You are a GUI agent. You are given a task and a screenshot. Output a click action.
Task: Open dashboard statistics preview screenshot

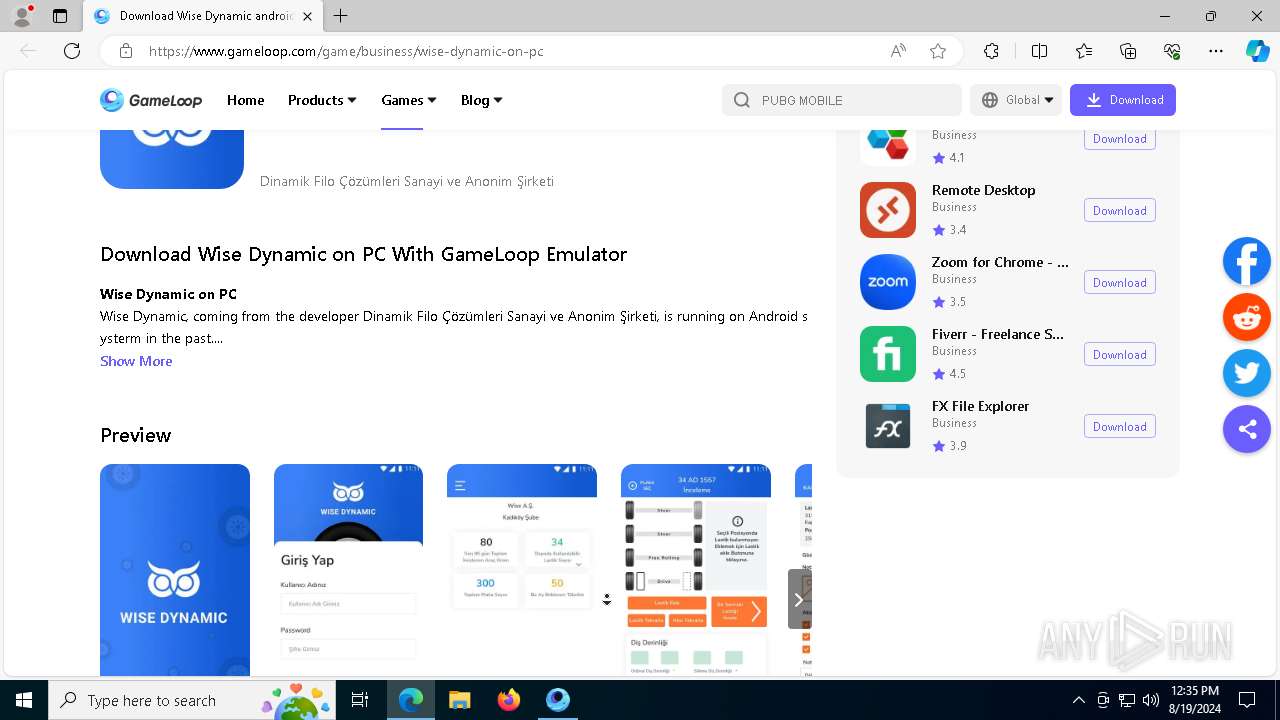[522, 570]
